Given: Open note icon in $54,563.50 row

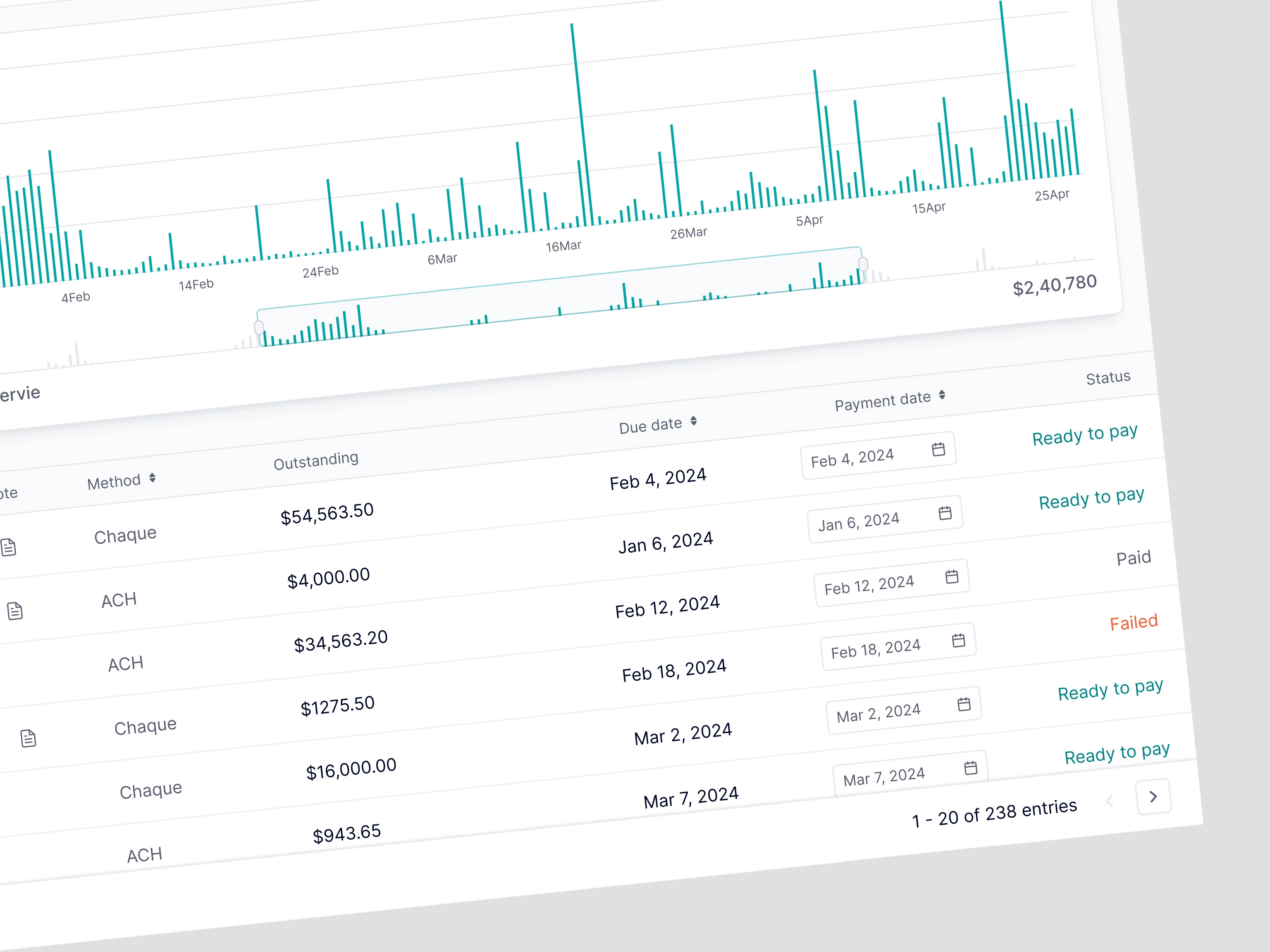Looking at the screenshot, I should (x=9, y=547).
